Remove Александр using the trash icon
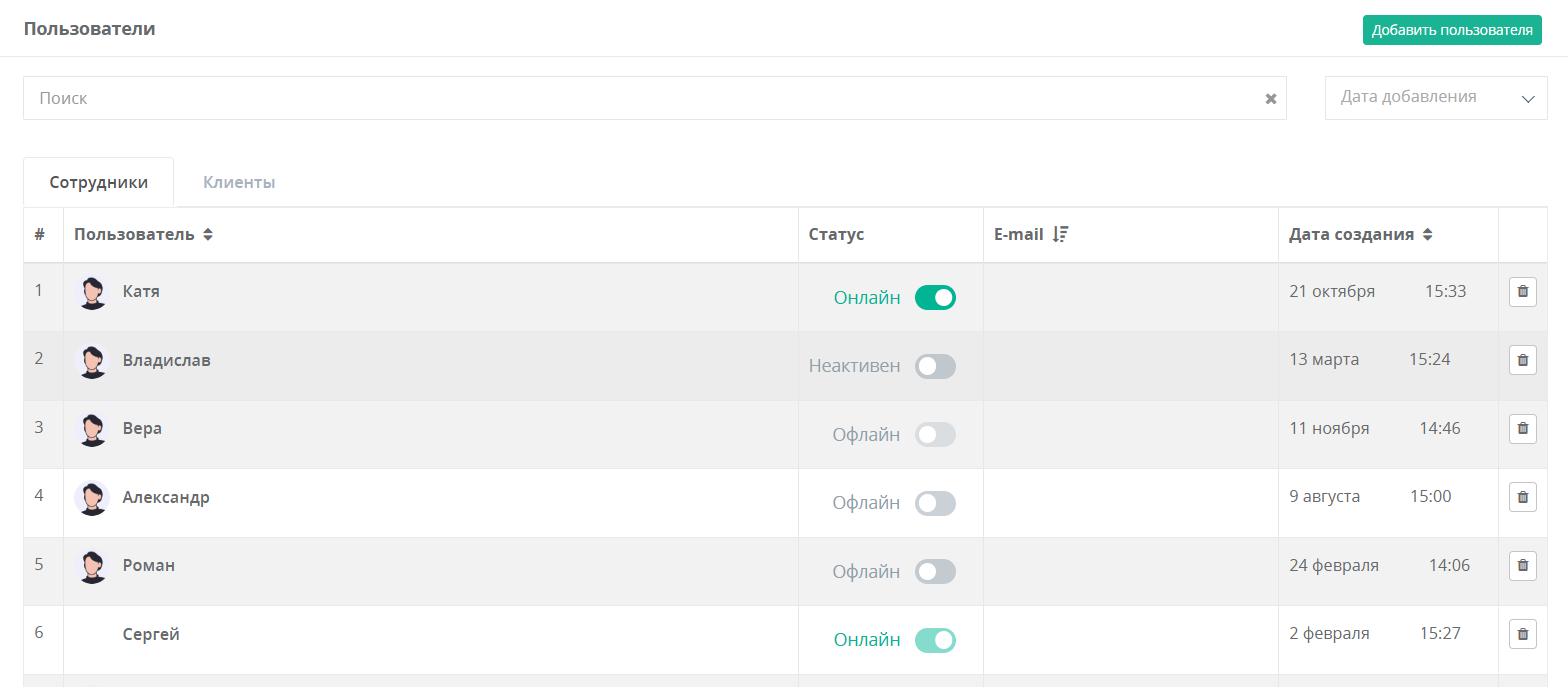The width and height of the screenshot is (1568, 687). click(x=1522, y=496)
